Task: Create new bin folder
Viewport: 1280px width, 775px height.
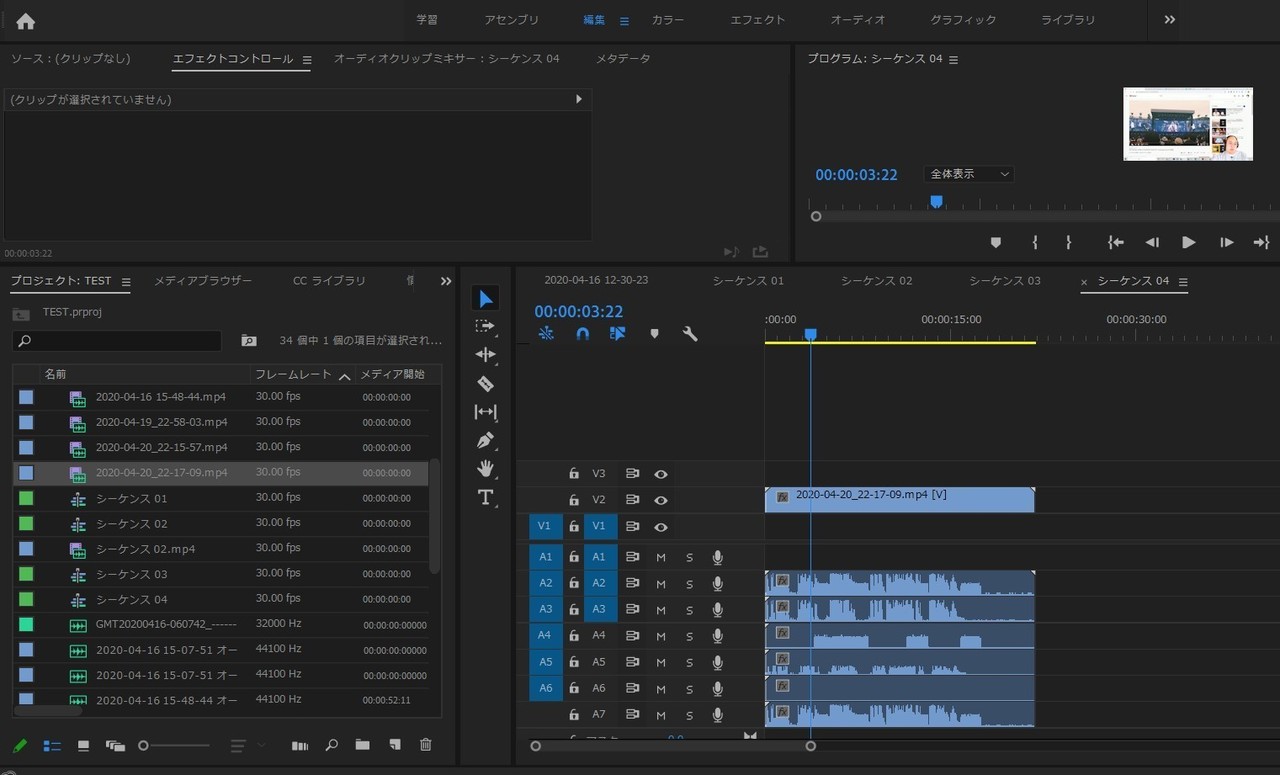Action: click(362, 745)
